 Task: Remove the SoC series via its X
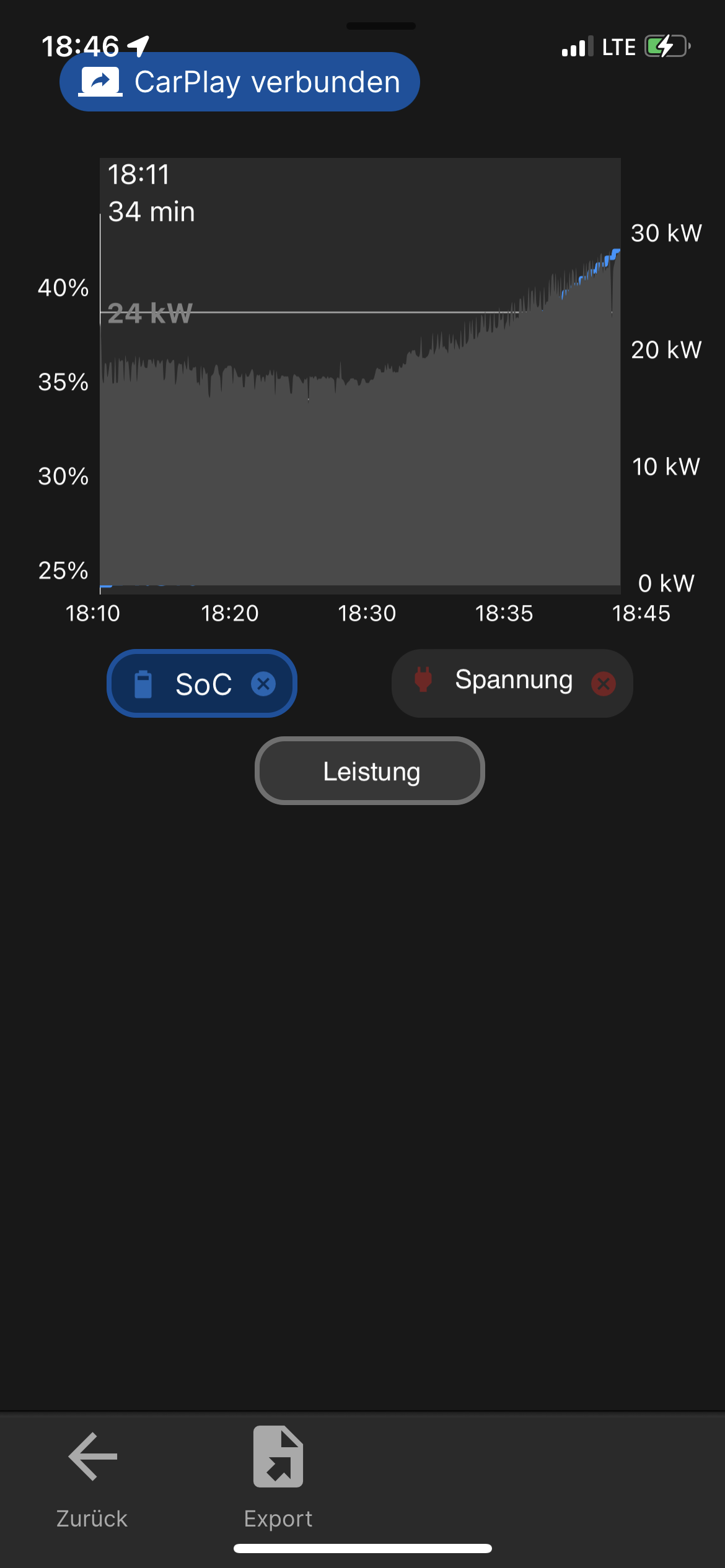pyautogui.click(x=263, y=684)
